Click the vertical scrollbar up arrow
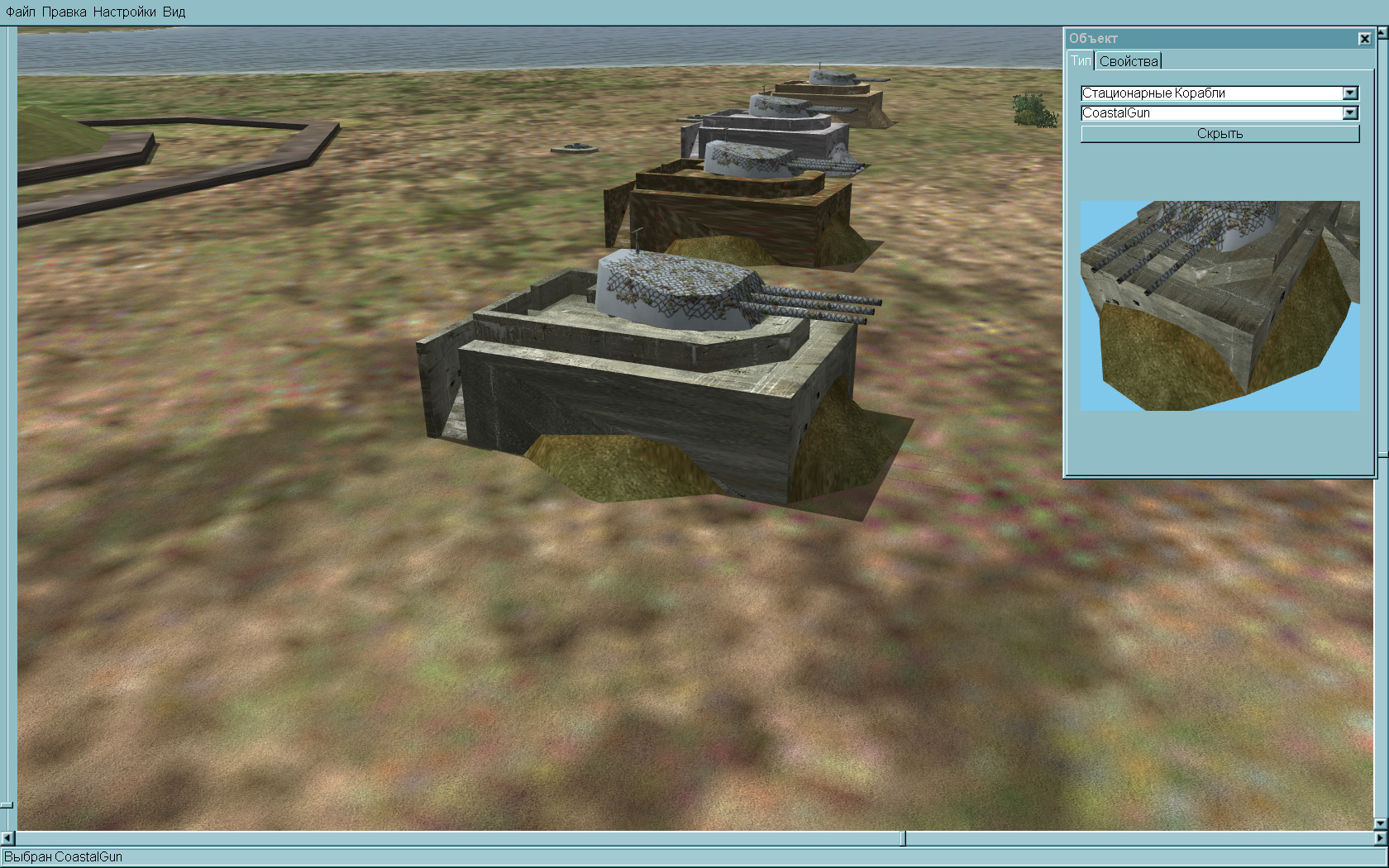 tap(1382, 32)
